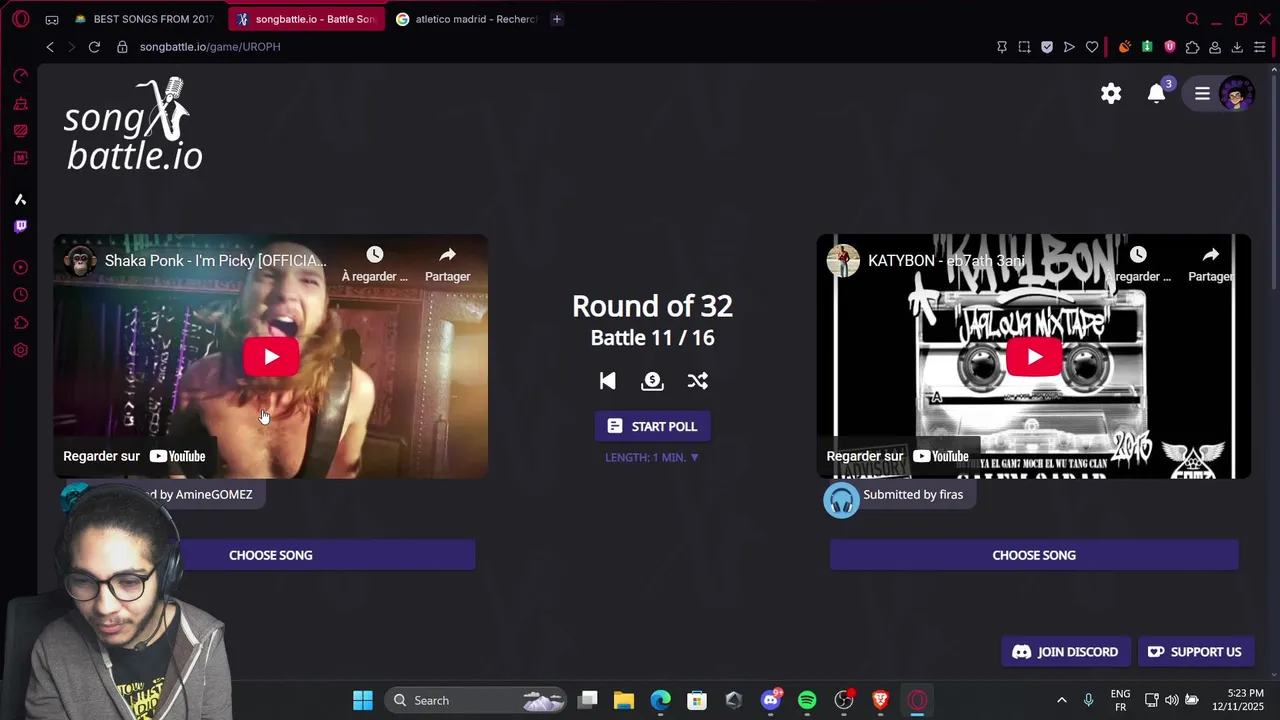Image resolution: width=1280 pixels, height=720 pixels.
Task: Click the Shaka Ponk channel avatar
Action: [80, 261]
